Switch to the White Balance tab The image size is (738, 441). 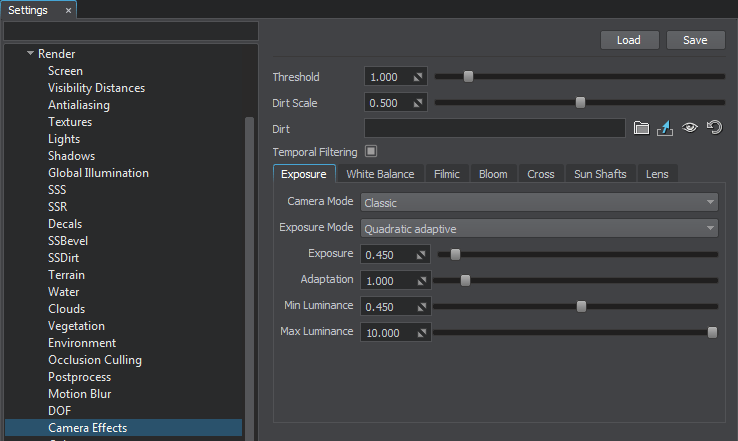click(x=380, y=174)
